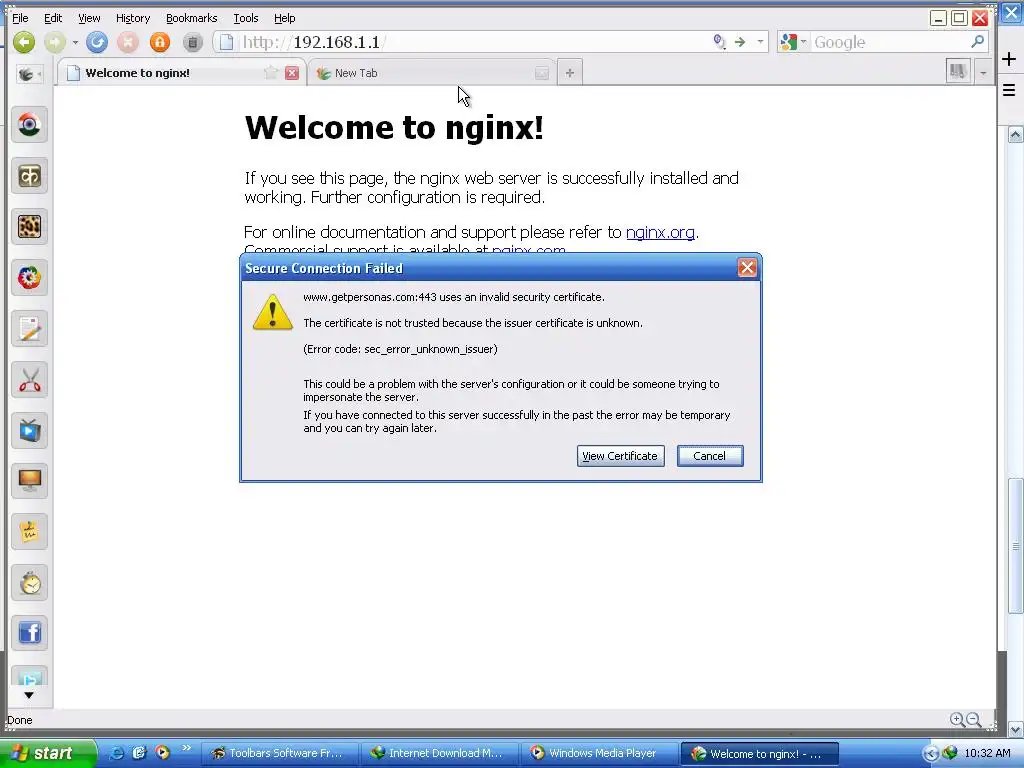
Task: Switch to Windows Media Player taskbar window
Action: pyautogui.click(x=600, y=753)
